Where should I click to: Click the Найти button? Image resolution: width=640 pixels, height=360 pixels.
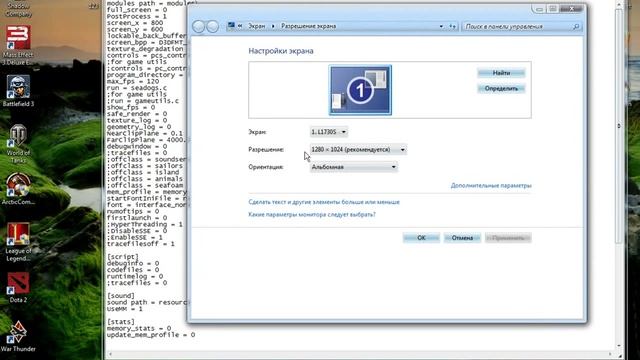pyautogui.click(x=501, y=73)
